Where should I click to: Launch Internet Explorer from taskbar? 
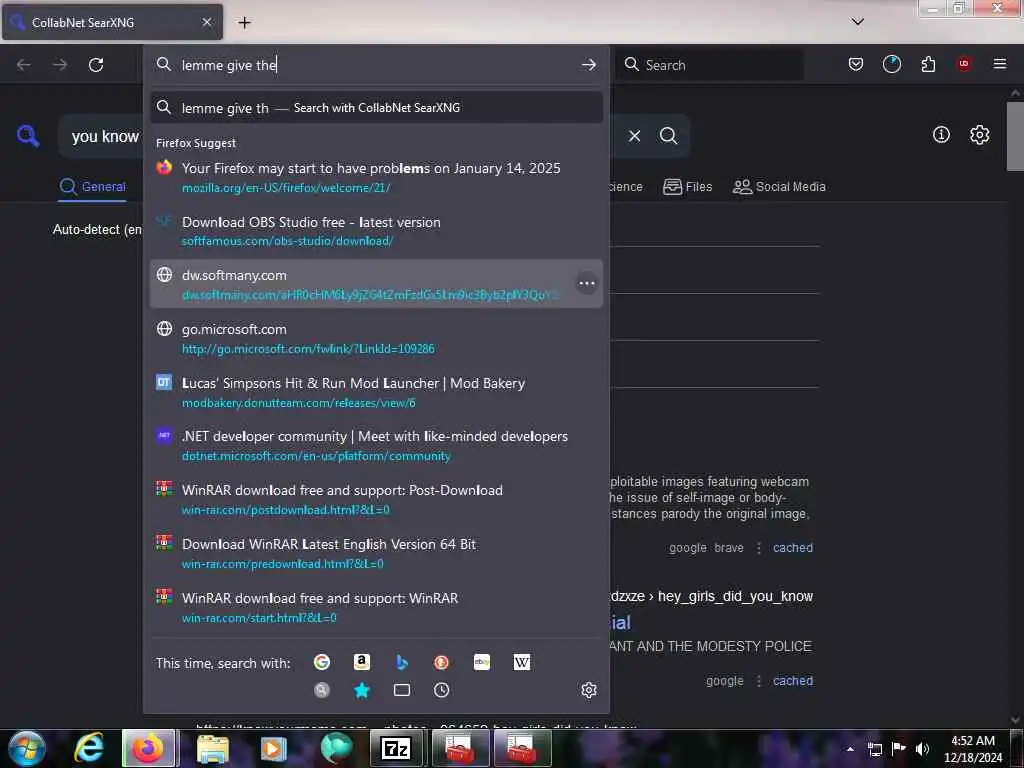click(x=89, y=748)
